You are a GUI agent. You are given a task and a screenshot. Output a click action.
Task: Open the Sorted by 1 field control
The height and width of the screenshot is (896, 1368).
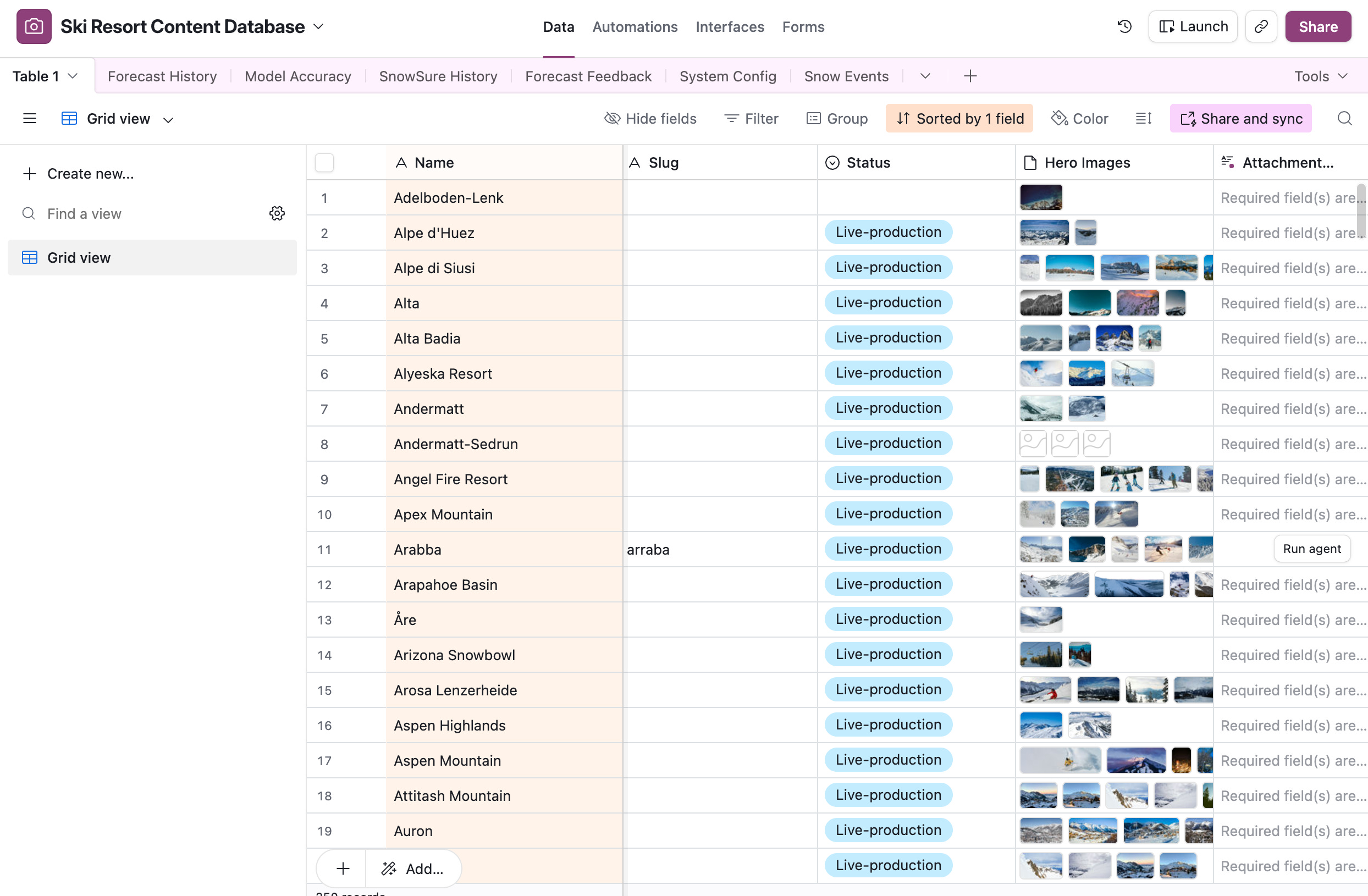tap(959, 118)
